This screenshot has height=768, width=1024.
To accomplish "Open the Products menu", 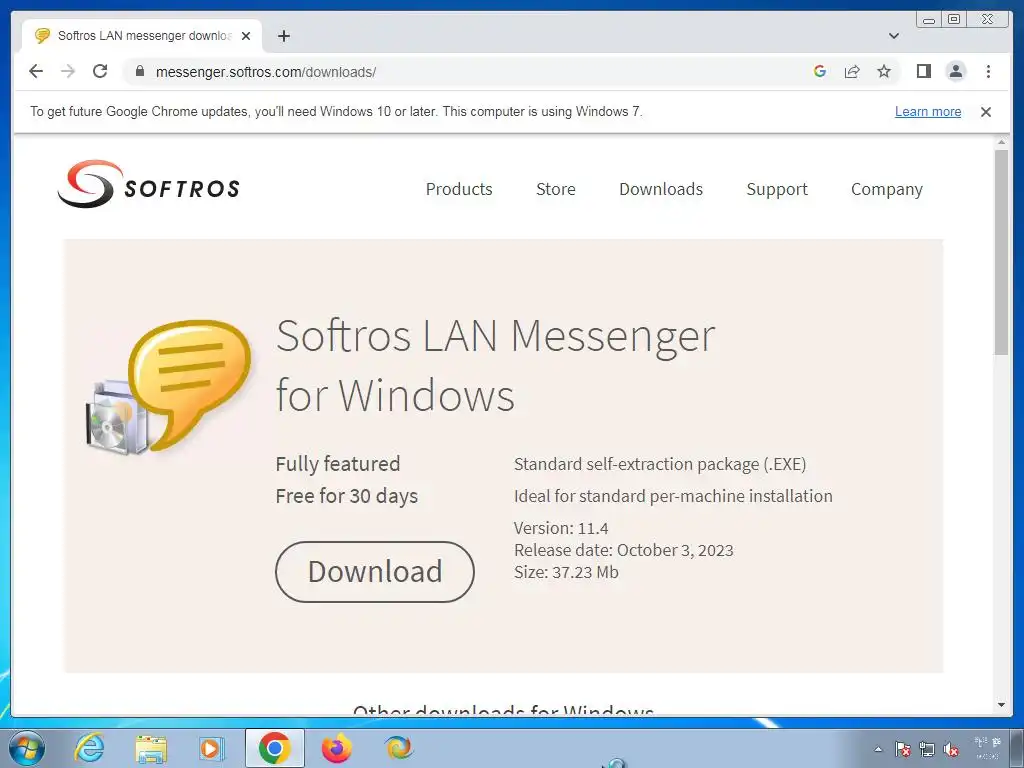I will tap(459, 189).
